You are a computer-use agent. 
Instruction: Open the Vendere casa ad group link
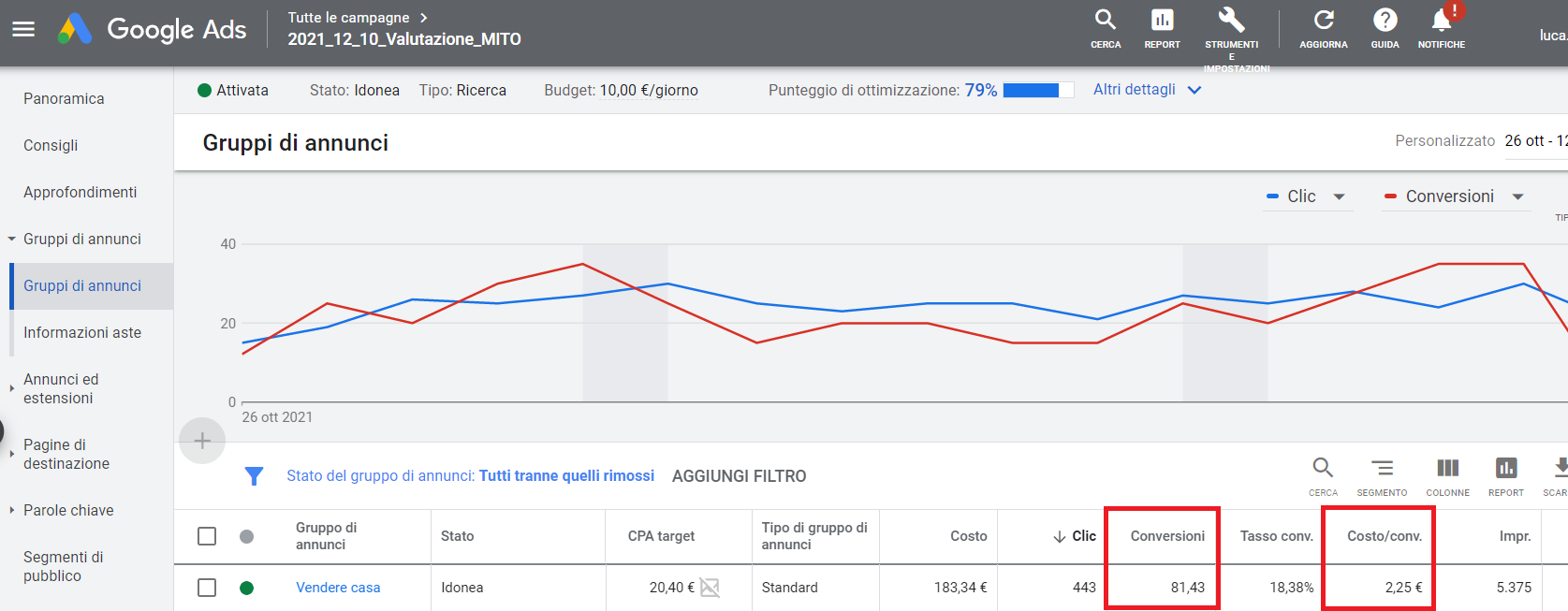click(x=338, y=588)
